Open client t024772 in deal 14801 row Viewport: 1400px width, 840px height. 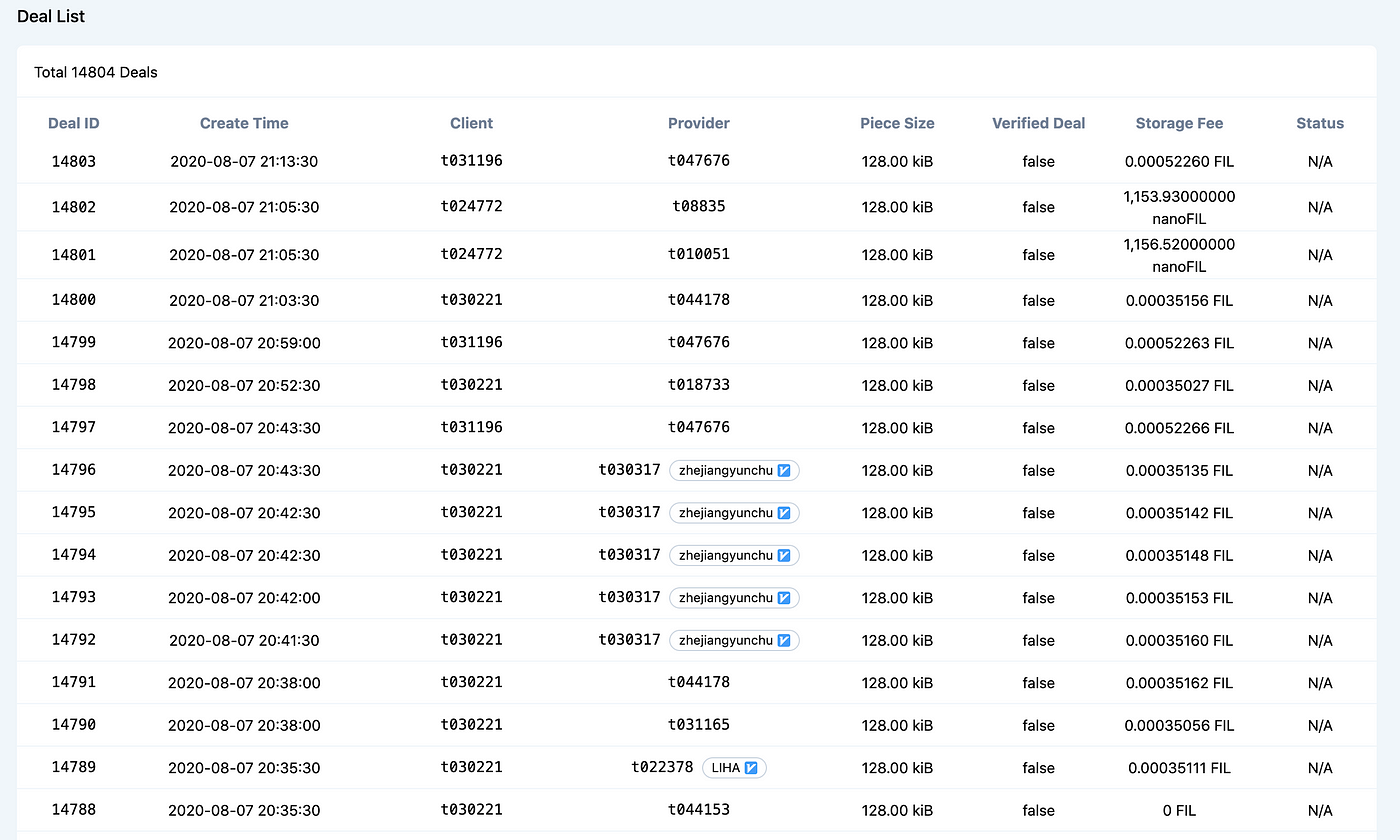(x=472, y=255)
